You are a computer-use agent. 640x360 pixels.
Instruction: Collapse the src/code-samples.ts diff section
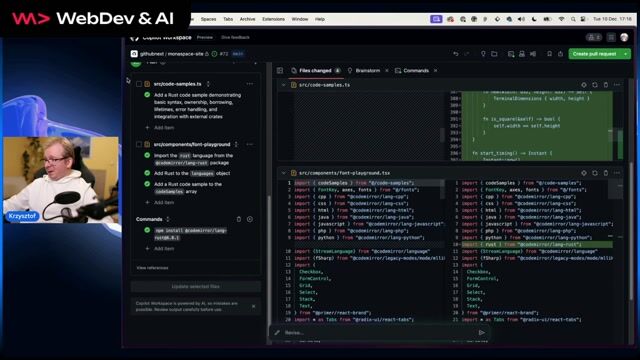point(283,85)
